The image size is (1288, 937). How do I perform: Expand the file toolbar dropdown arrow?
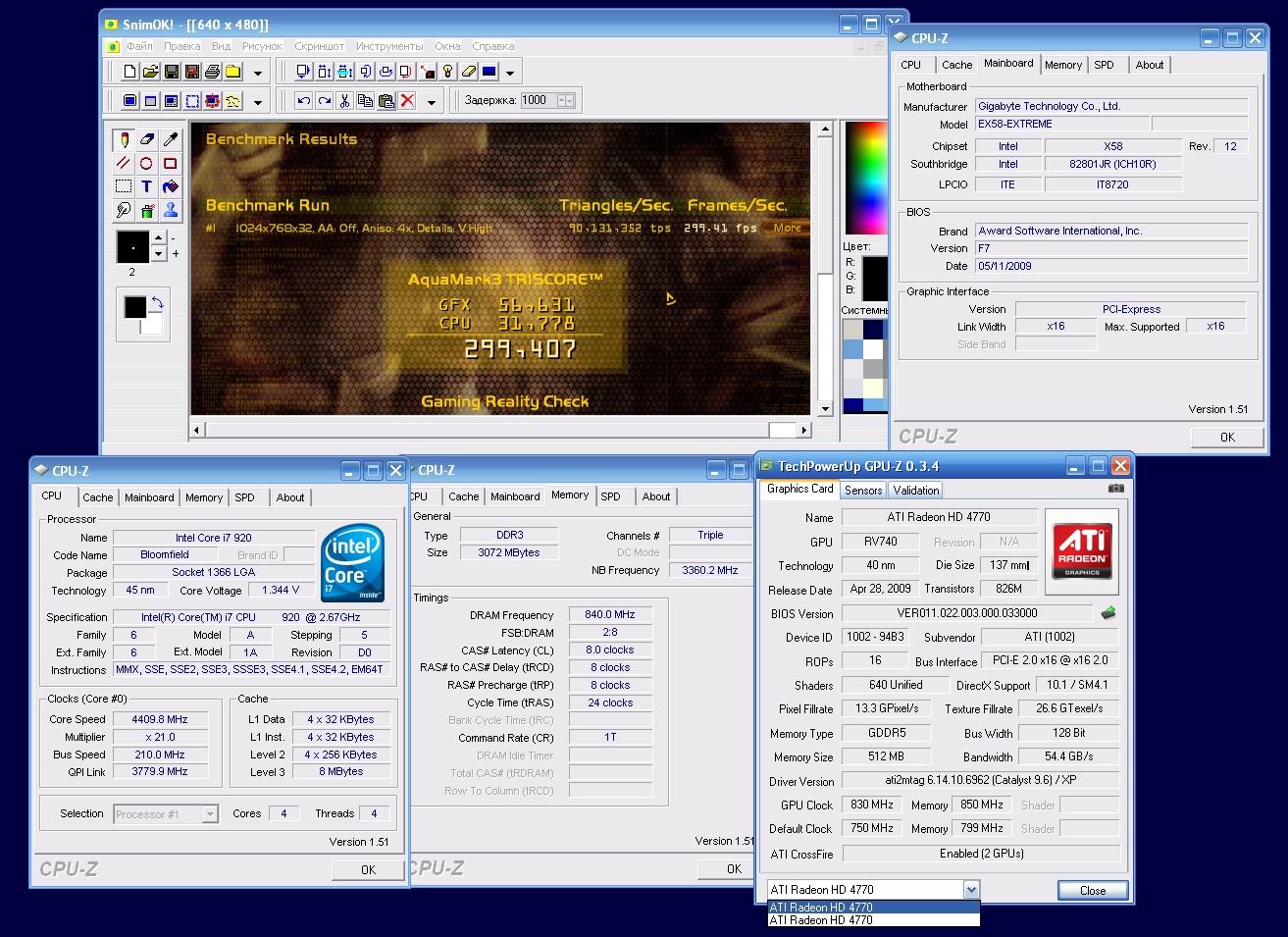click(258, 73)
